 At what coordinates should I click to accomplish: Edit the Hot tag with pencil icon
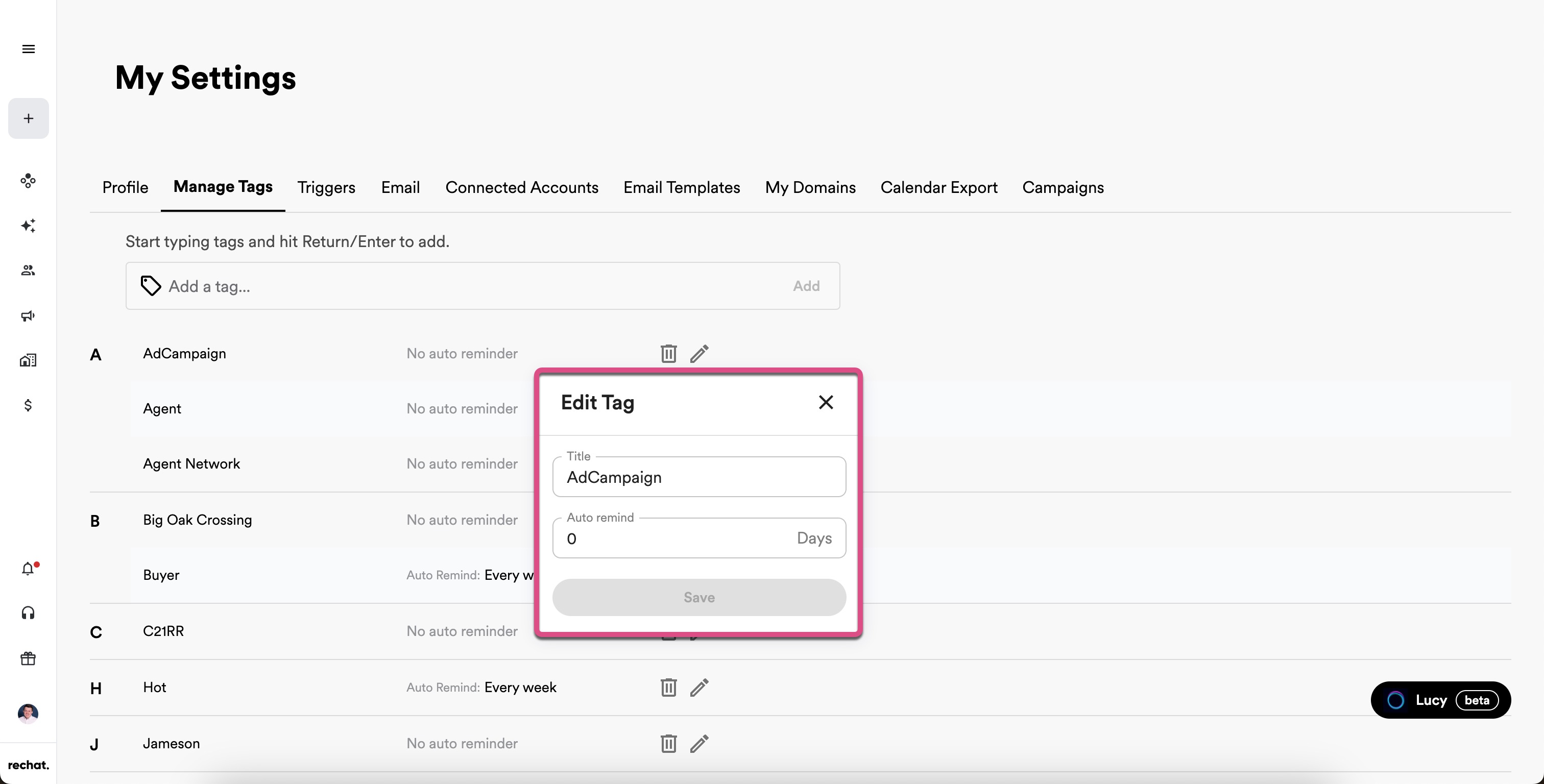coord(699,688)
